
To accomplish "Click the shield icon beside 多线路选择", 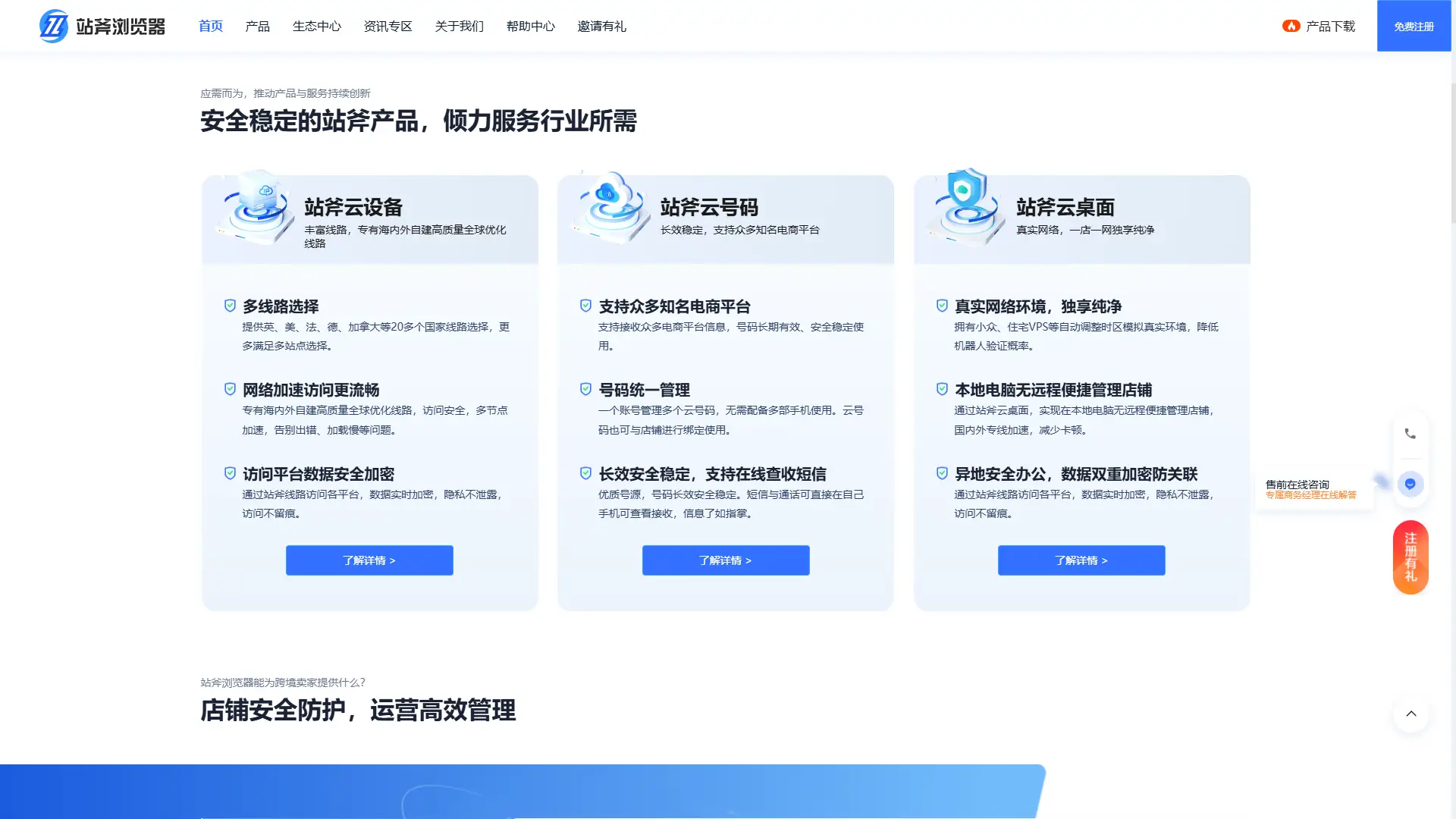I will 230,305.
